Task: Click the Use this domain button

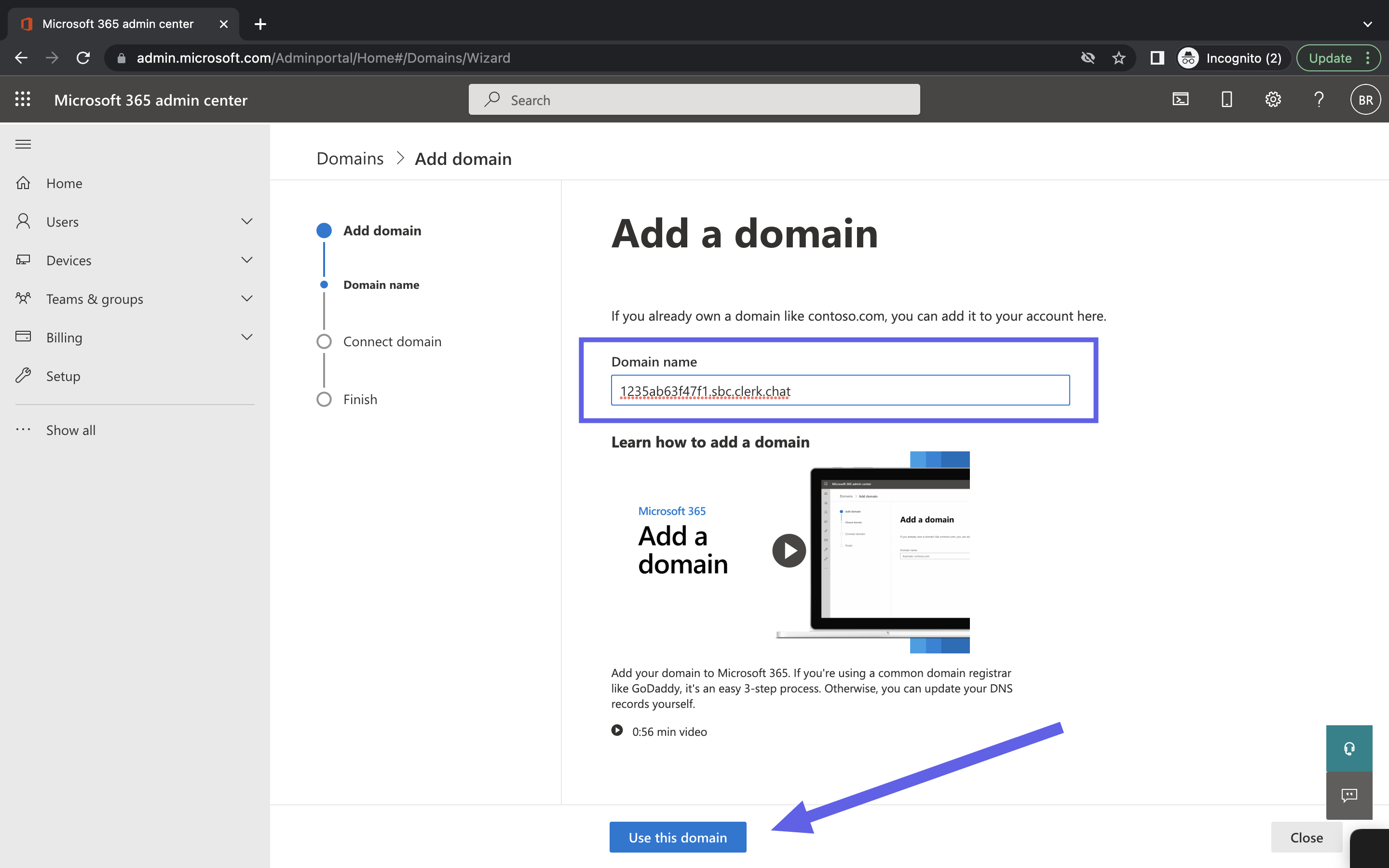Action: click(677, 837)
